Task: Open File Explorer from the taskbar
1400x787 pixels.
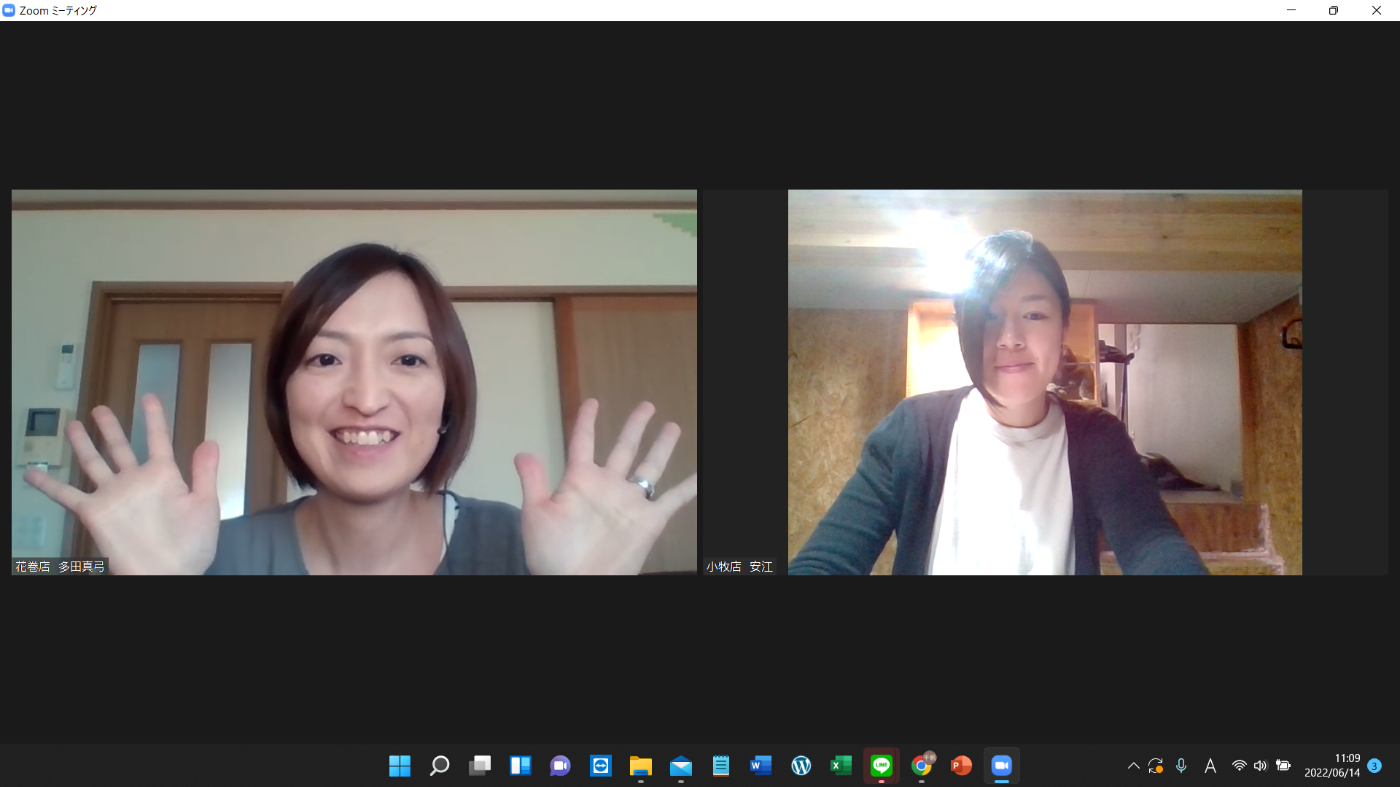Action: [x=641, y=766]
